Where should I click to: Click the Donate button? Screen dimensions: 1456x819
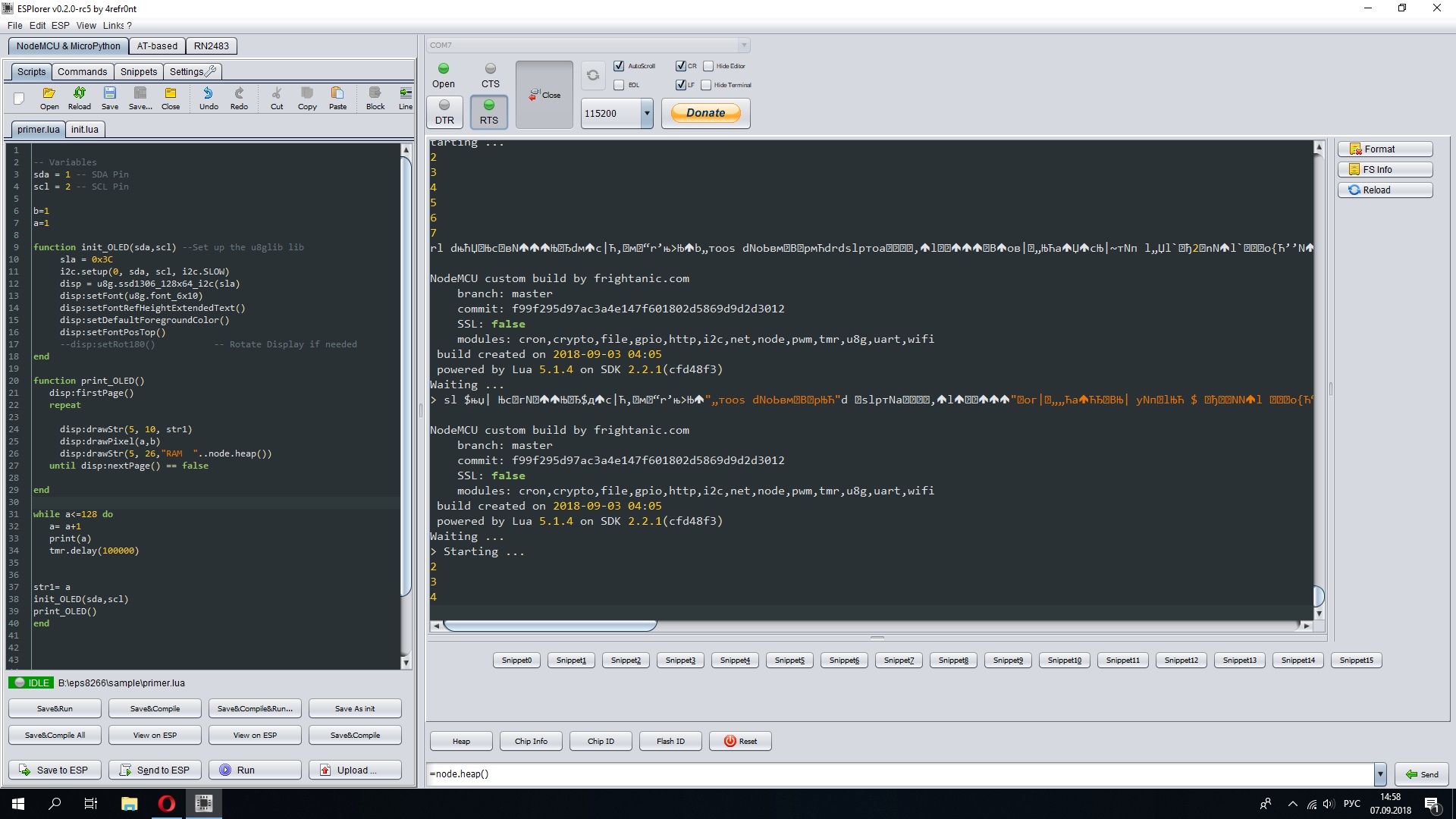coord(706,113)
